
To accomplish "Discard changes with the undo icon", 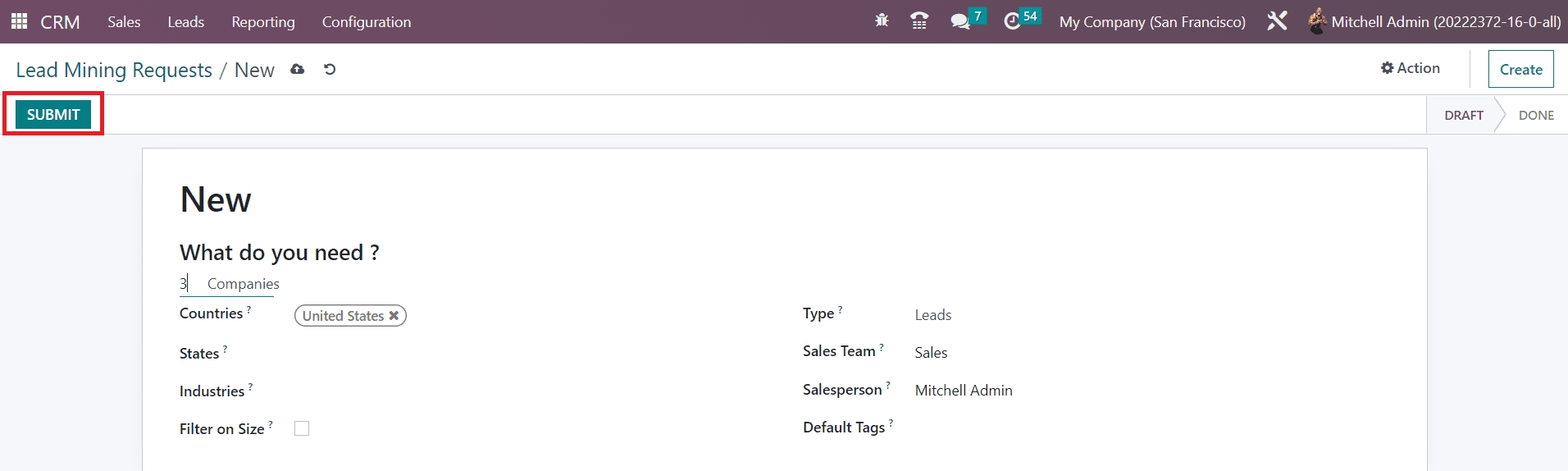I will 330,70.
